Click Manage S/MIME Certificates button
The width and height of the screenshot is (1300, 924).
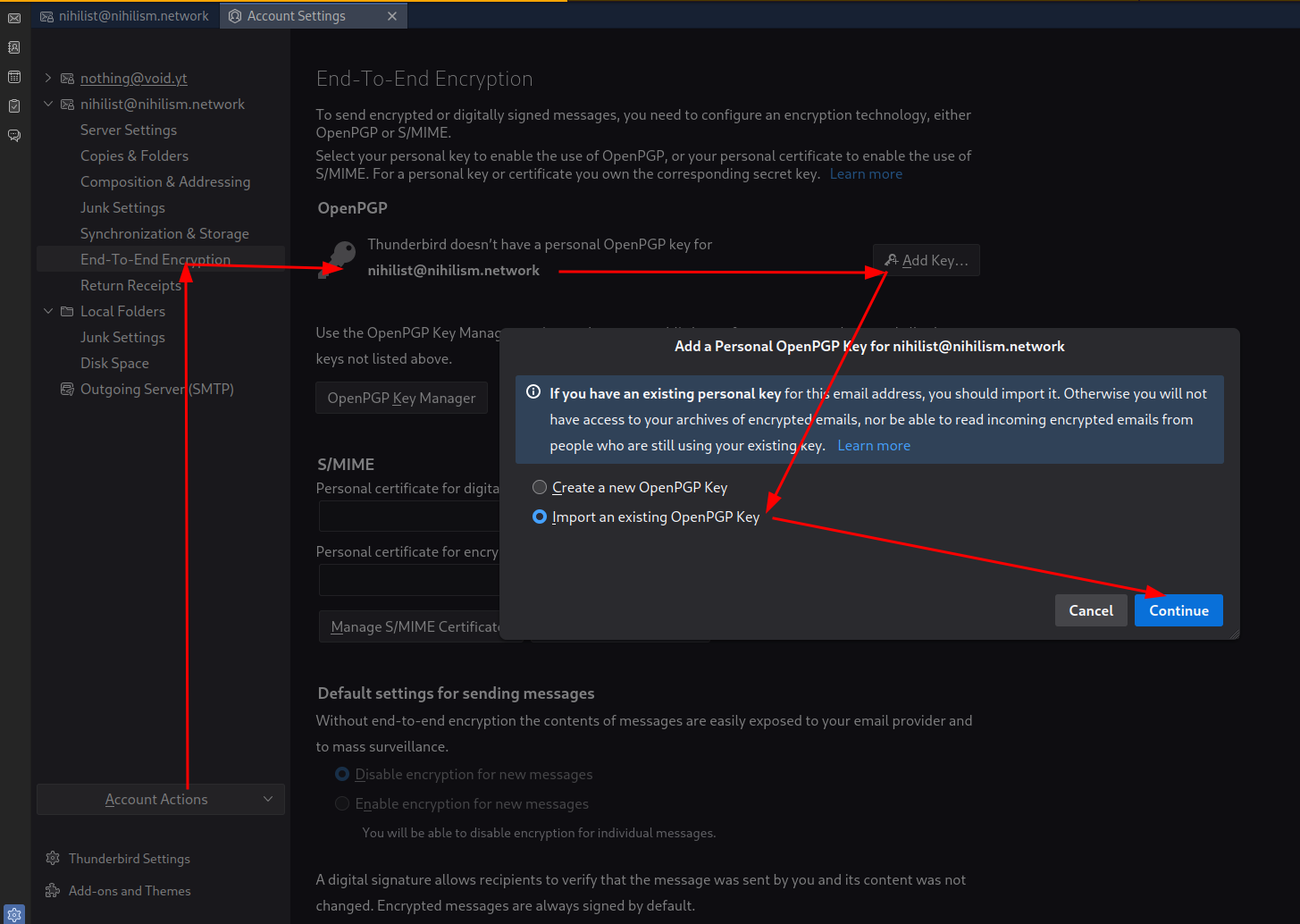point(412,626)
